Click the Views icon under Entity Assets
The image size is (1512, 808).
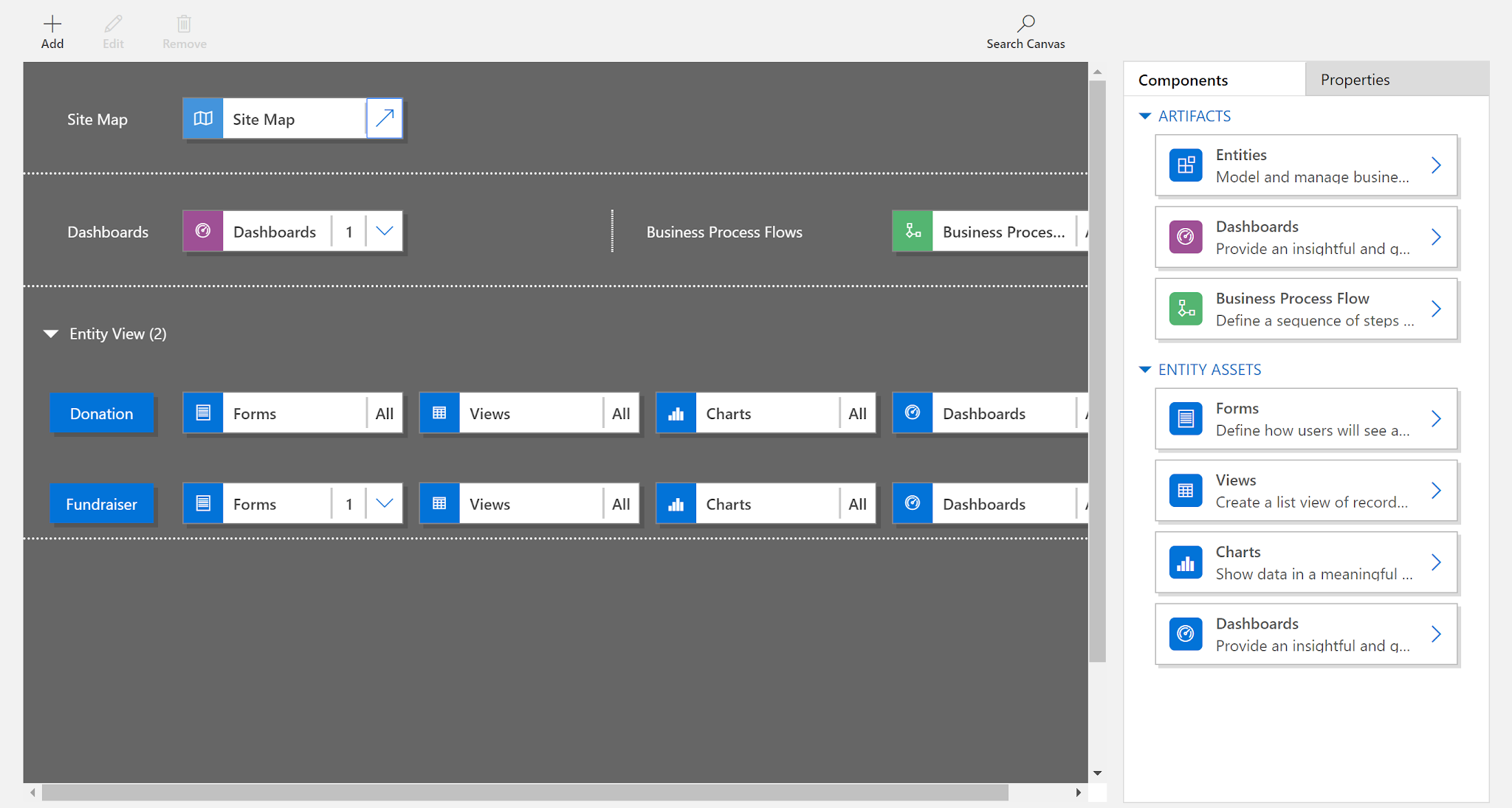coord(1186,490)
